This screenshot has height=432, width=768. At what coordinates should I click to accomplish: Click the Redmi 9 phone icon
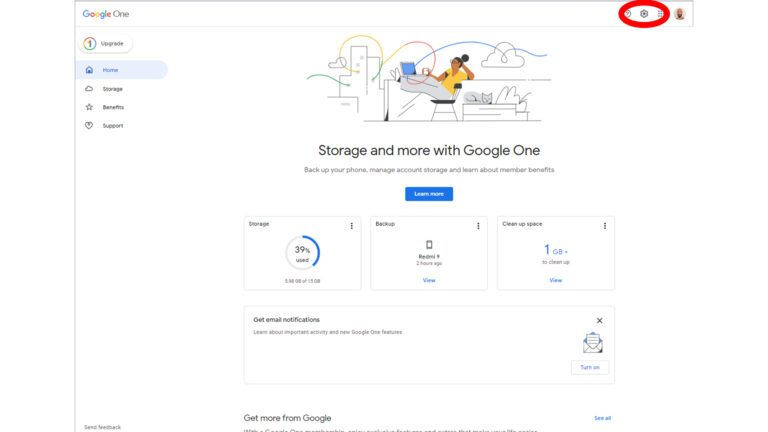[x=429, y=244]
